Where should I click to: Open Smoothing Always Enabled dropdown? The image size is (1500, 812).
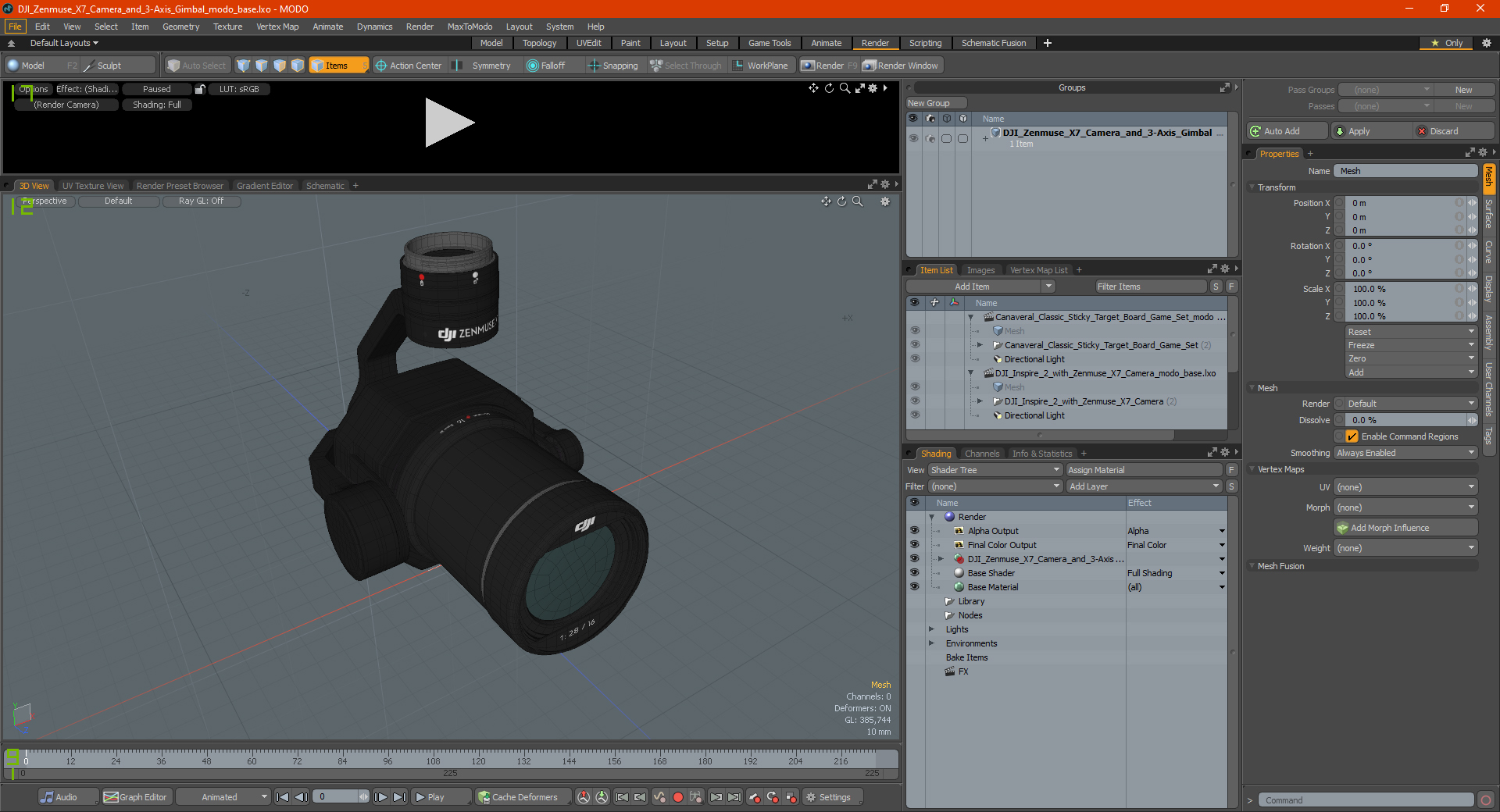pyautogui.click(x=1405, y=453)
